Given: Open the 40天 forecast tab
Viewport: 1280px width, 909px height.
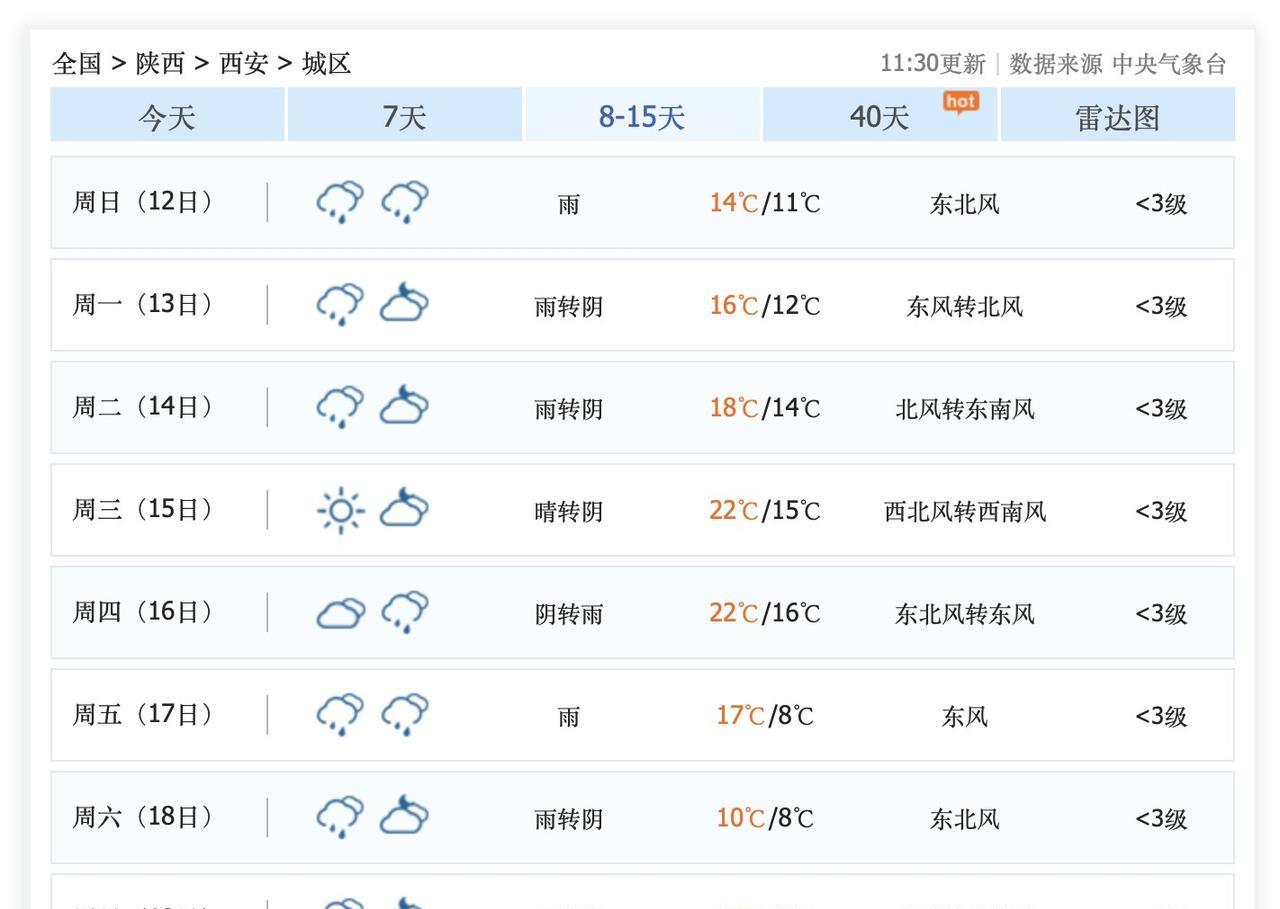Looking at the screenshot, I should [x=879, y=116].
